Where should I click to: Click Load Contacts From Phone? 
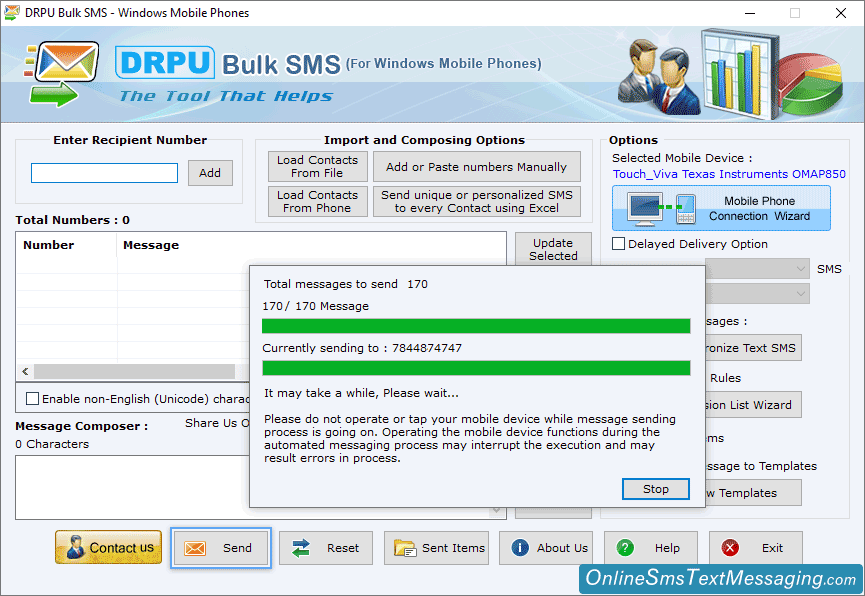[x=318, y=201]
